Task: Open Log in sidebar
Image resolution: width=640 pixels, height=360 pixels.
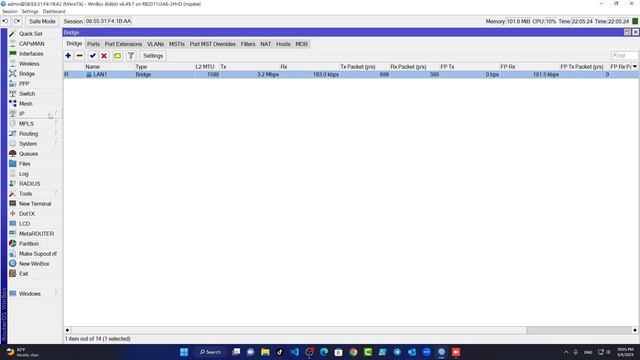Action: 24,174
